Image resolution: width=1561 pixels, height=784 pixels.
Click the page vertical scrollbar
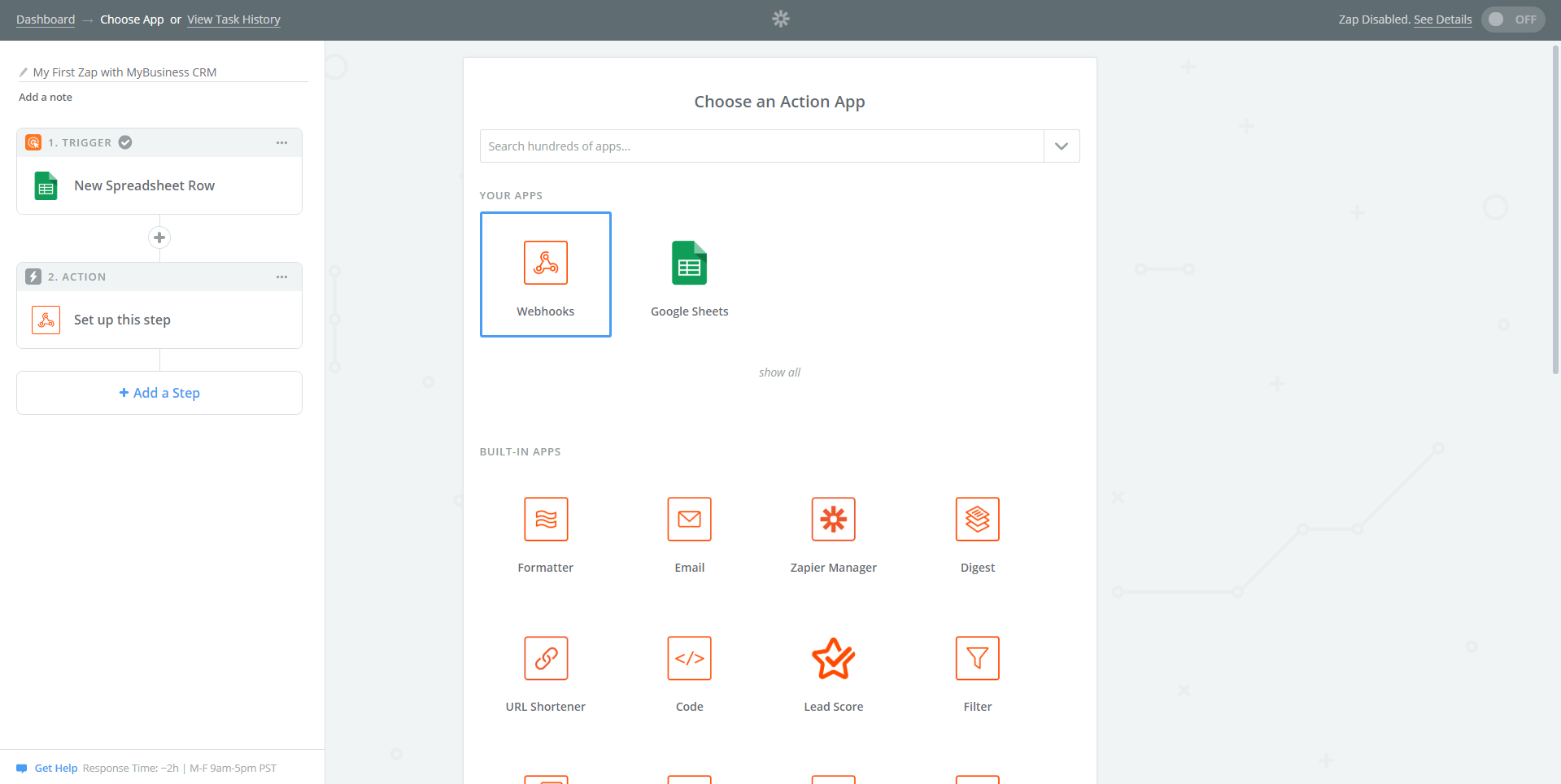(1556, 210)
